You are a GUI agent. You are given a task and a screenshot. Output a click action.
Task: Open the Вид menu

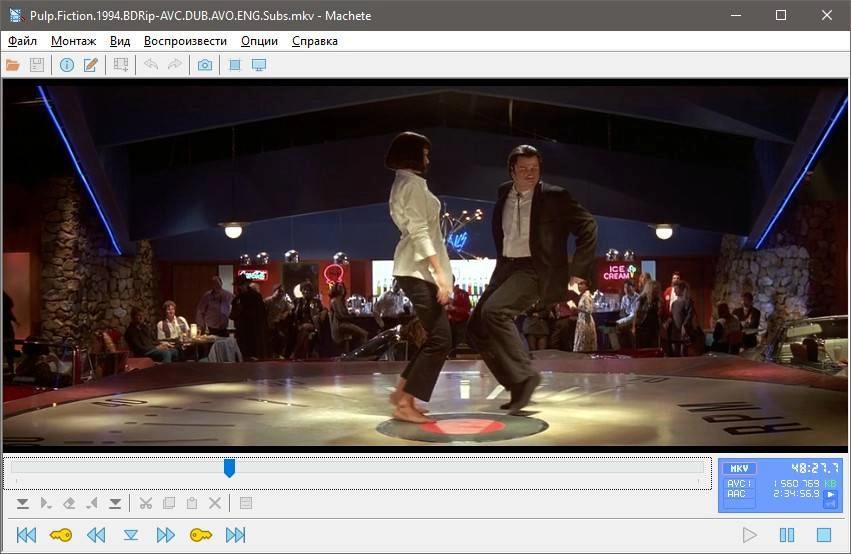(120, 41)
